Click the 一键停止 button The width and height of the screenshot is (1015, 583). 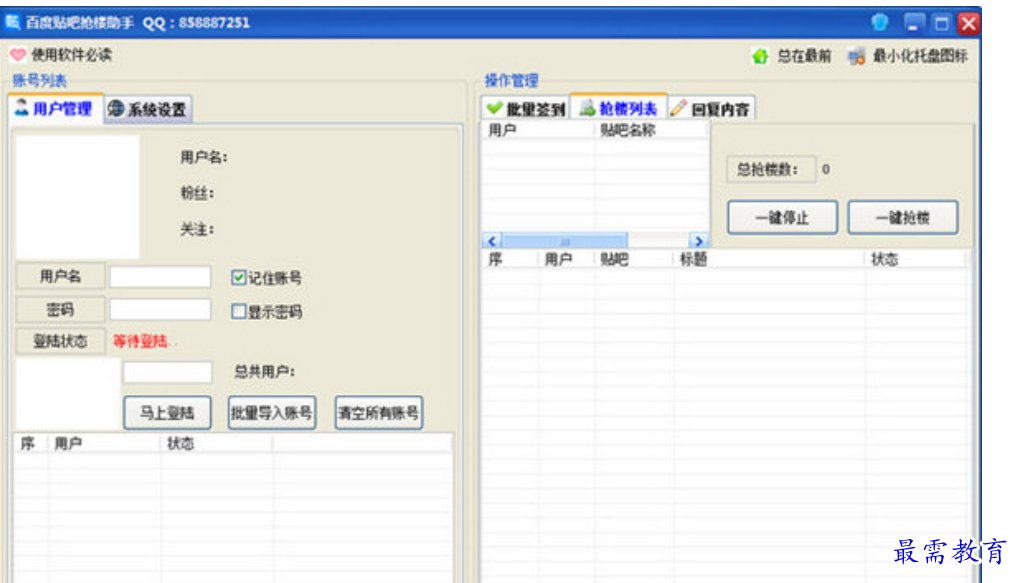click(x=782, y=217)
